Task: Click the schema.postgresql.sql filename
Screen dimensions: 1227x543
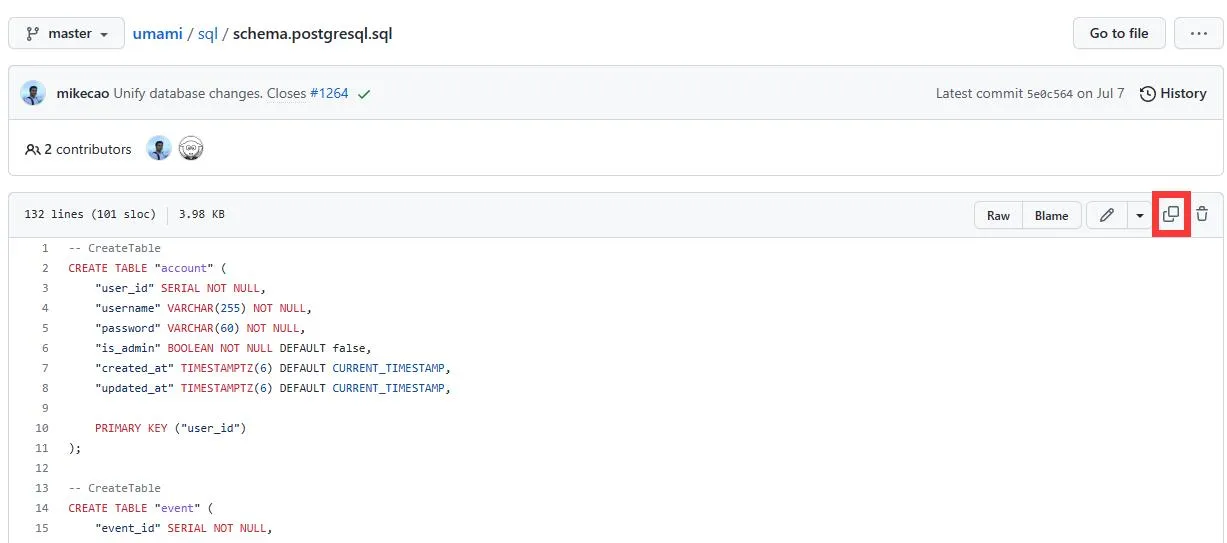Action: point(313,33)
